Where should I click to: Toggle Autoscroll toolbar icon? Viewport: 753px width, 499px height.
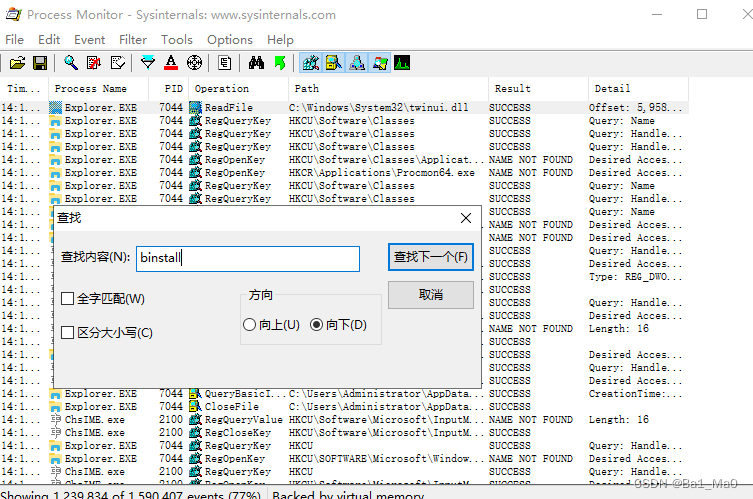tap(94, 63)
